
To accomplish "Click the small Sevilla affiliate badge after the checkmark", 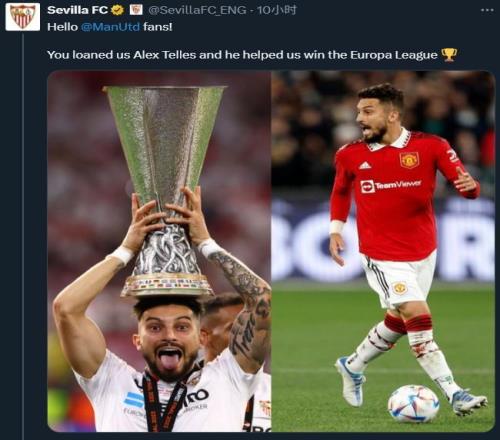I will [x=136, y=10].
